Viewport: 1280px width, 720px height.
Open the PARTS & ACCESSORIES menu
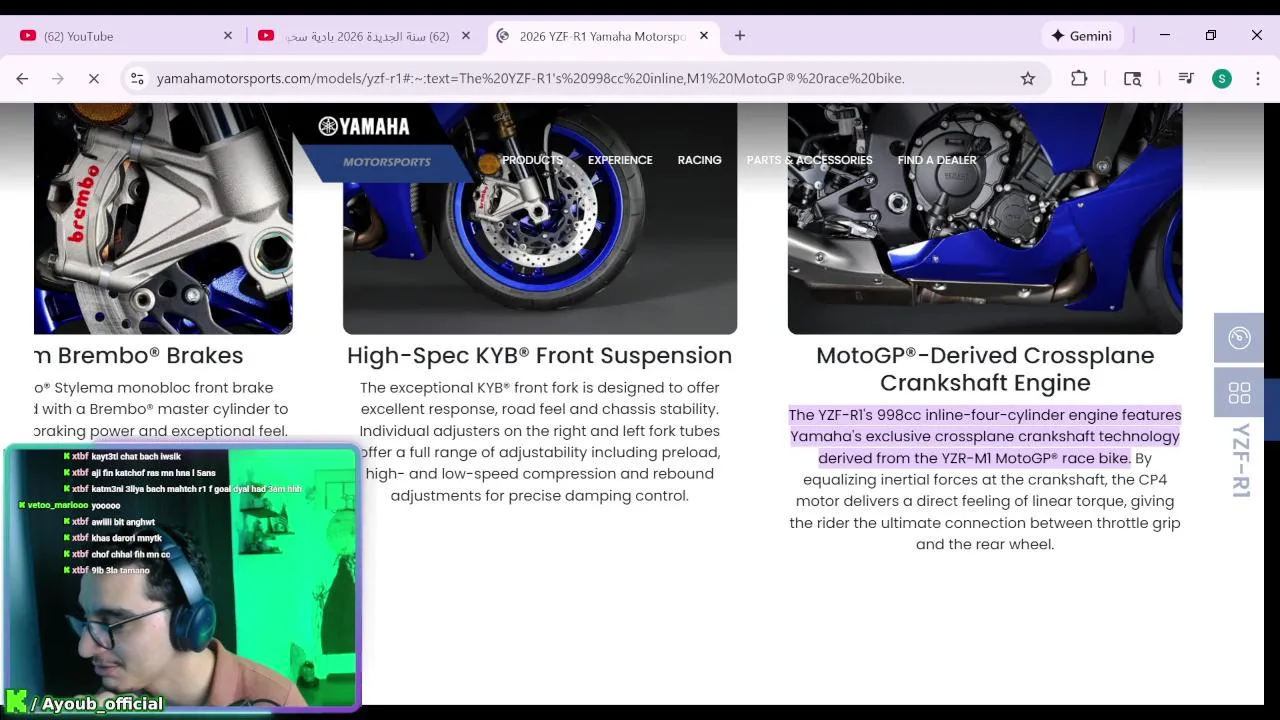tap(809, 160)
